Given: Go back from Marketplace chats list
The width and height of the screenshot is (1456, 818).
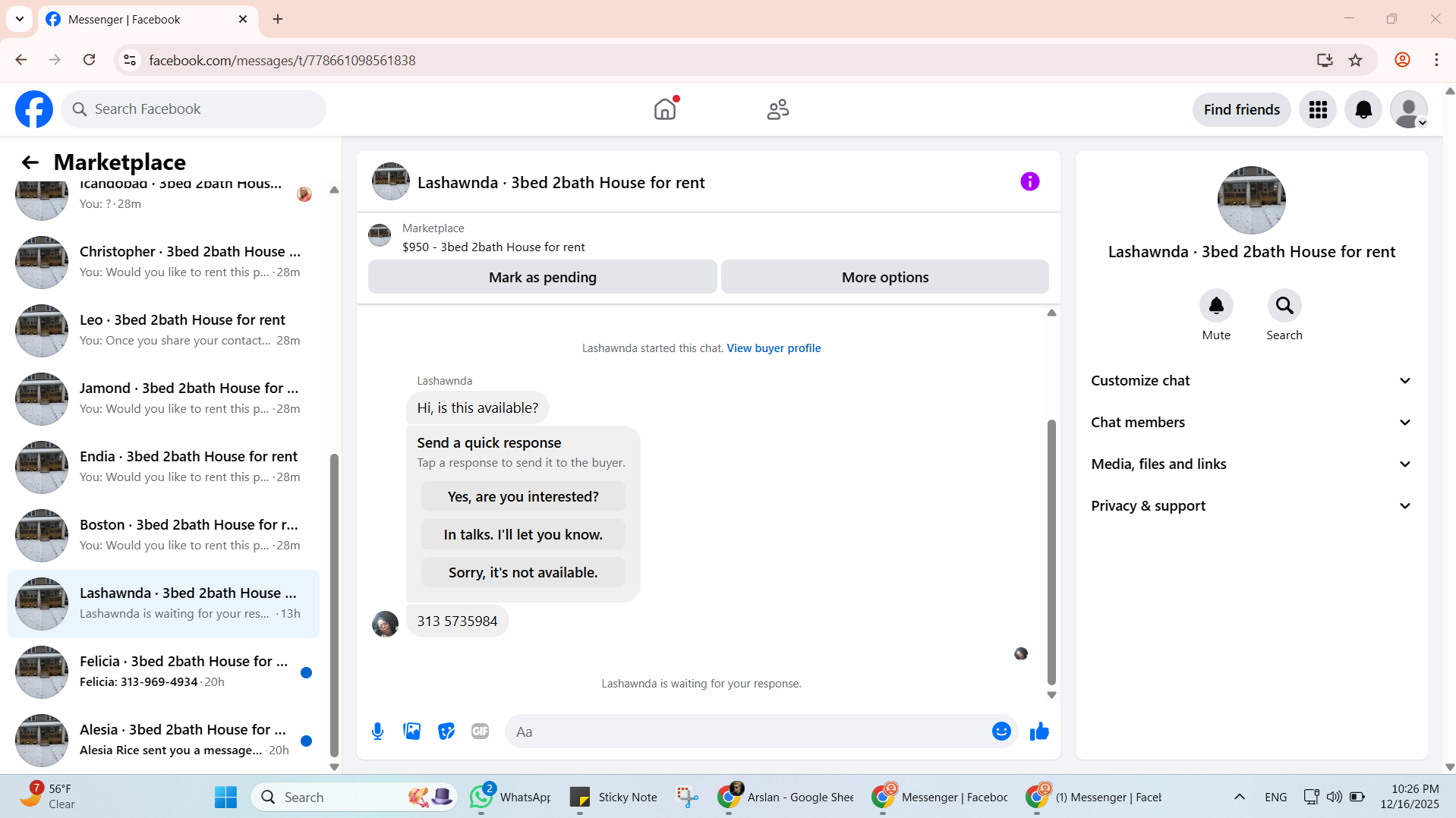Looking at the screenshot, I should [x=30, y=162].
